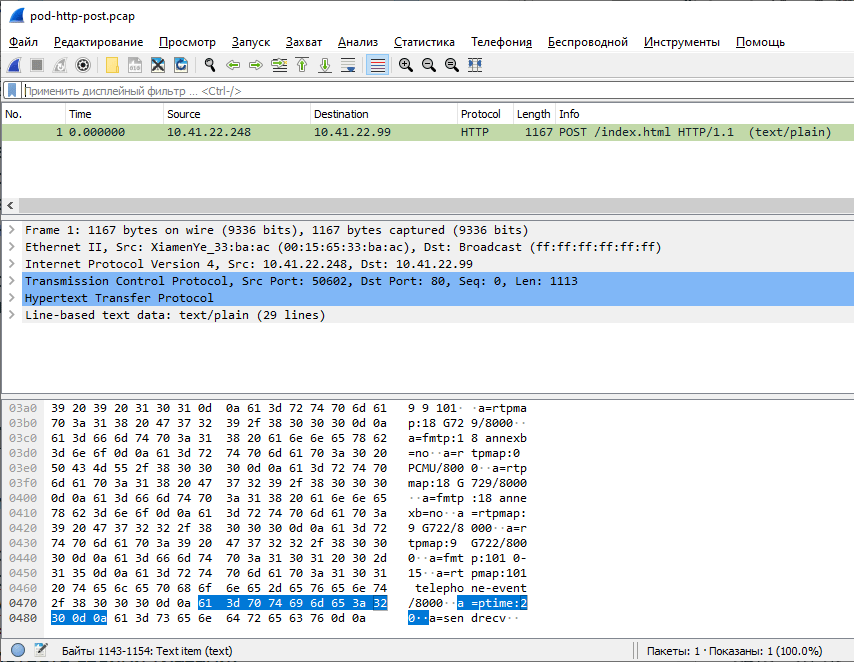This screenshot has width=854, height=662.
Task: Click the Find packet magnifier icon
Action: tap(210, 65)
